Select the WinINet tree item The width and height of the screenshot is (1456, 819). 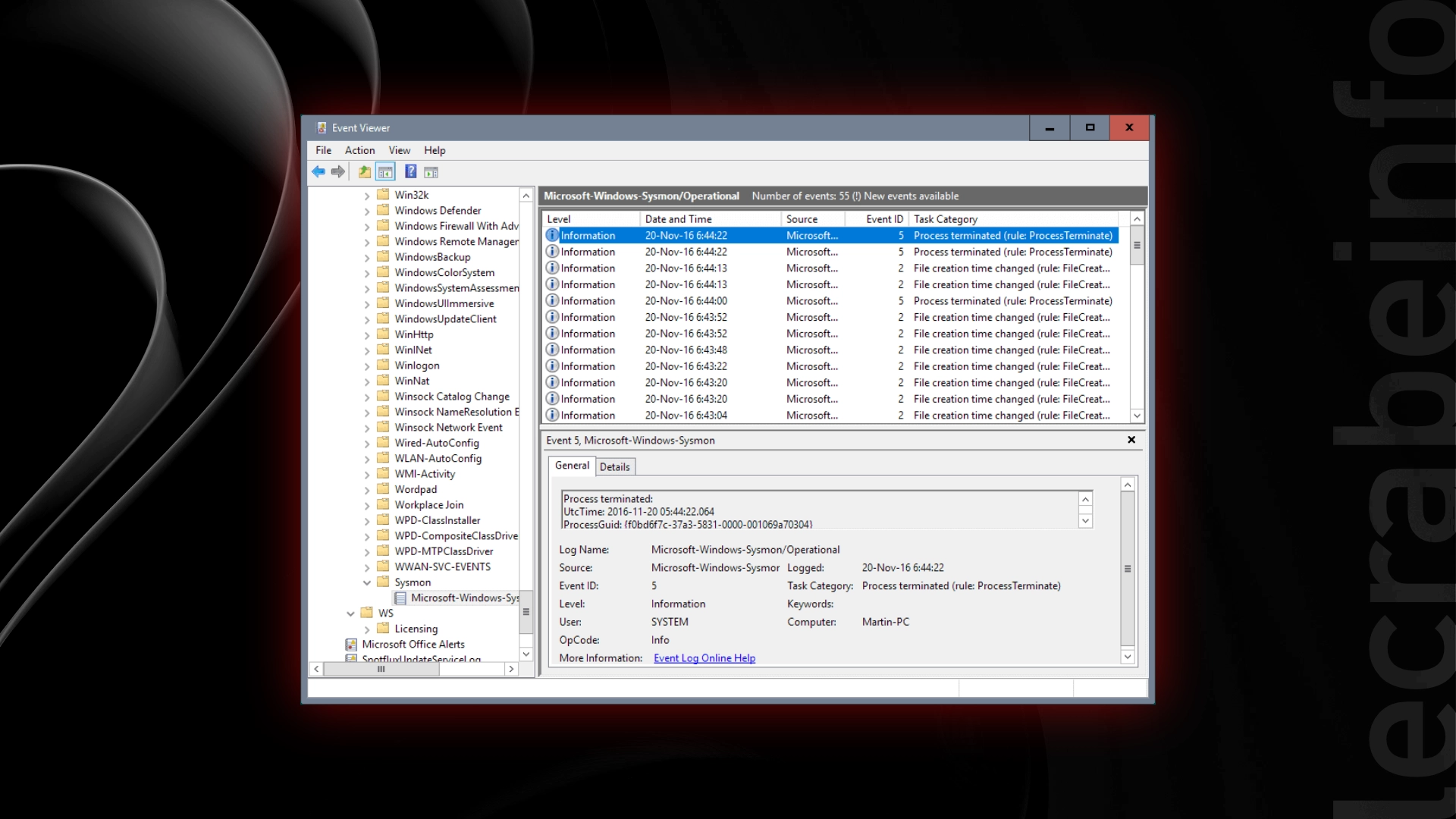(x=413, y=350)
